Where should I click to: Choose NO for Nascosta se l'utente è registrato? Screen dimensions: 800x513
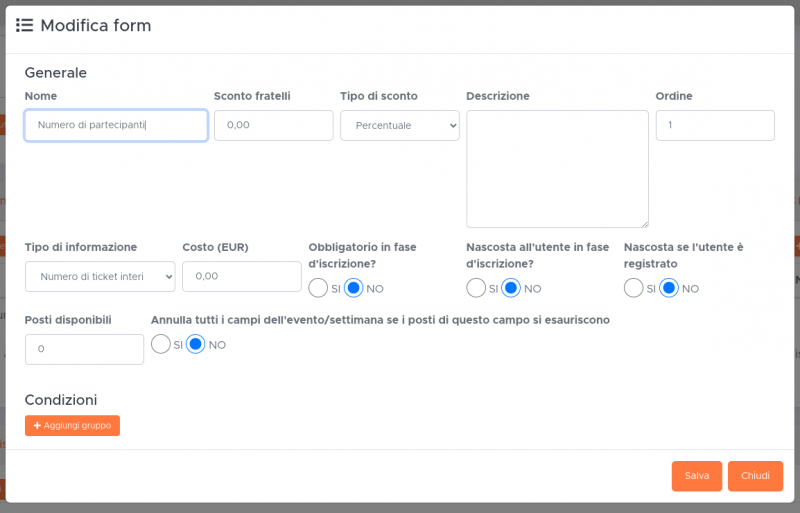669,288
